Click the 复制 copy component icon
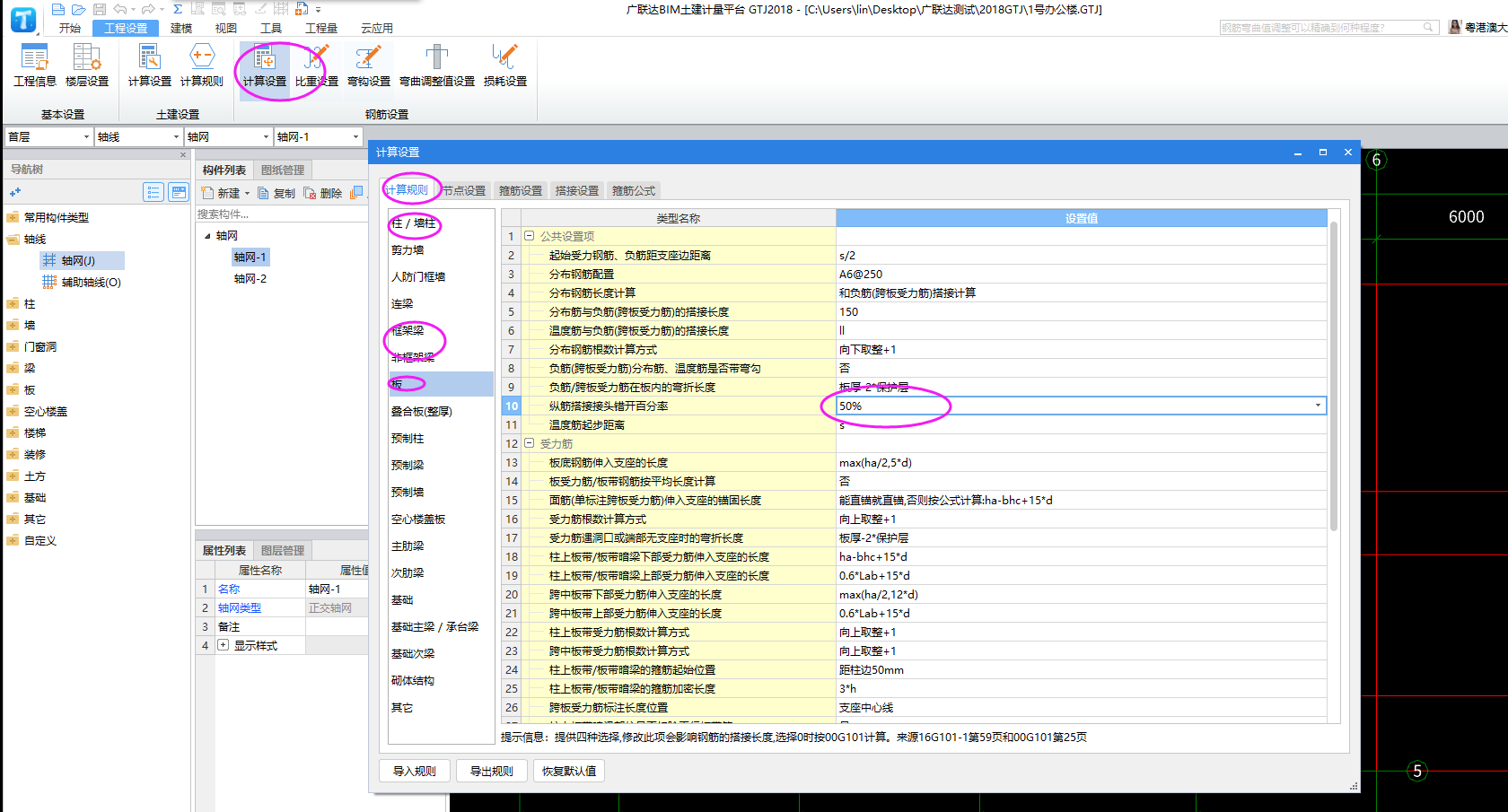The height and width of the screenshot is (812, 1508). [x=263, y=193]
